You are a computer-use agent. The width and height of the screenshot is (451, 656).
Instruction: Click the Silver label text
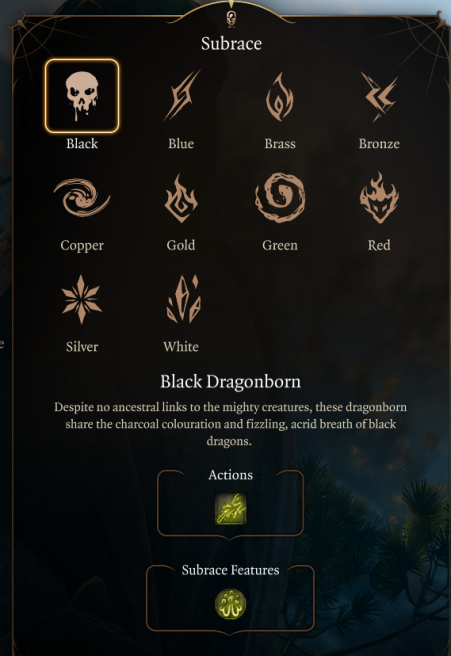pyautogui.click(x=82, y=346)
